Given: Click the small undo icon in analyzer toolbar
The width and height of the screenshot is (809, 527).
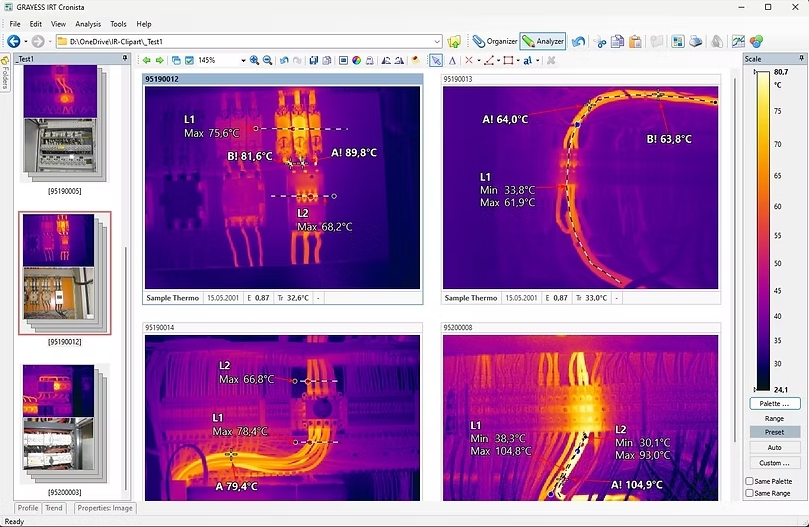Looking at the screenshot, I should 284,60.
